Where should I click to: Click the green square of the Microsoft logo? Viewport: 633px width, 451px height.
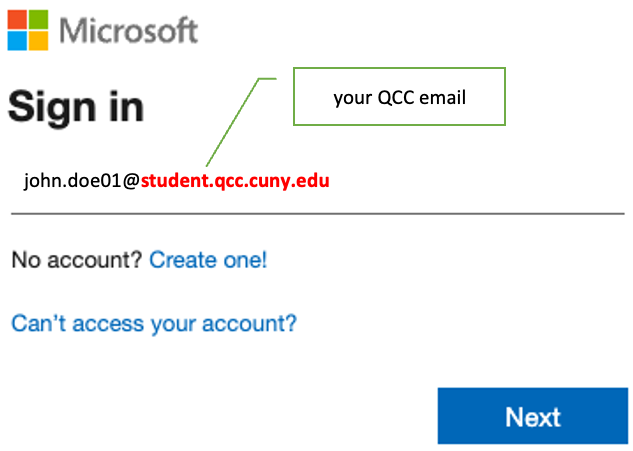pos(38,20)
